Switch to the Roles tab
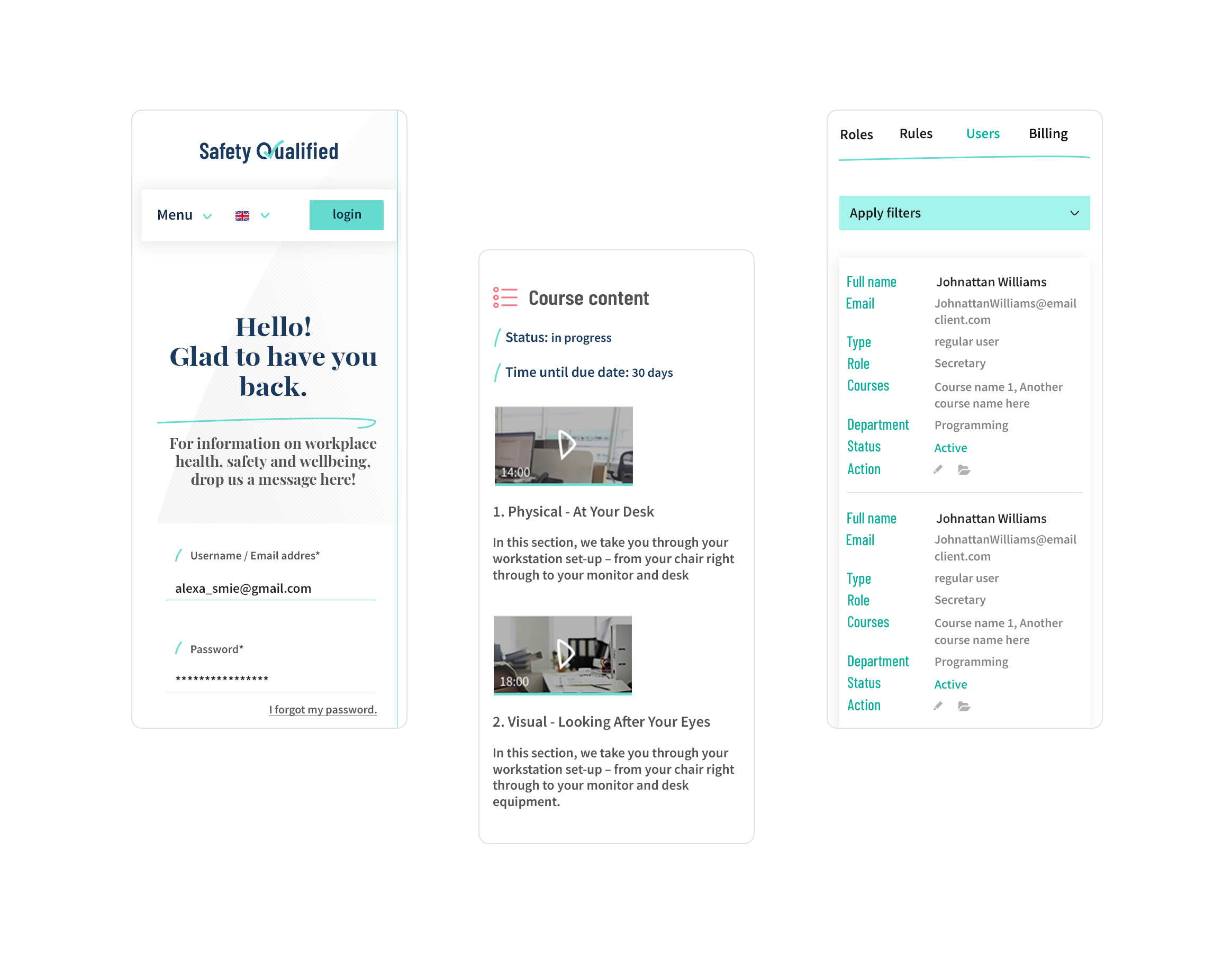This screenshot has width=1232, height=959. coord(856,135)
